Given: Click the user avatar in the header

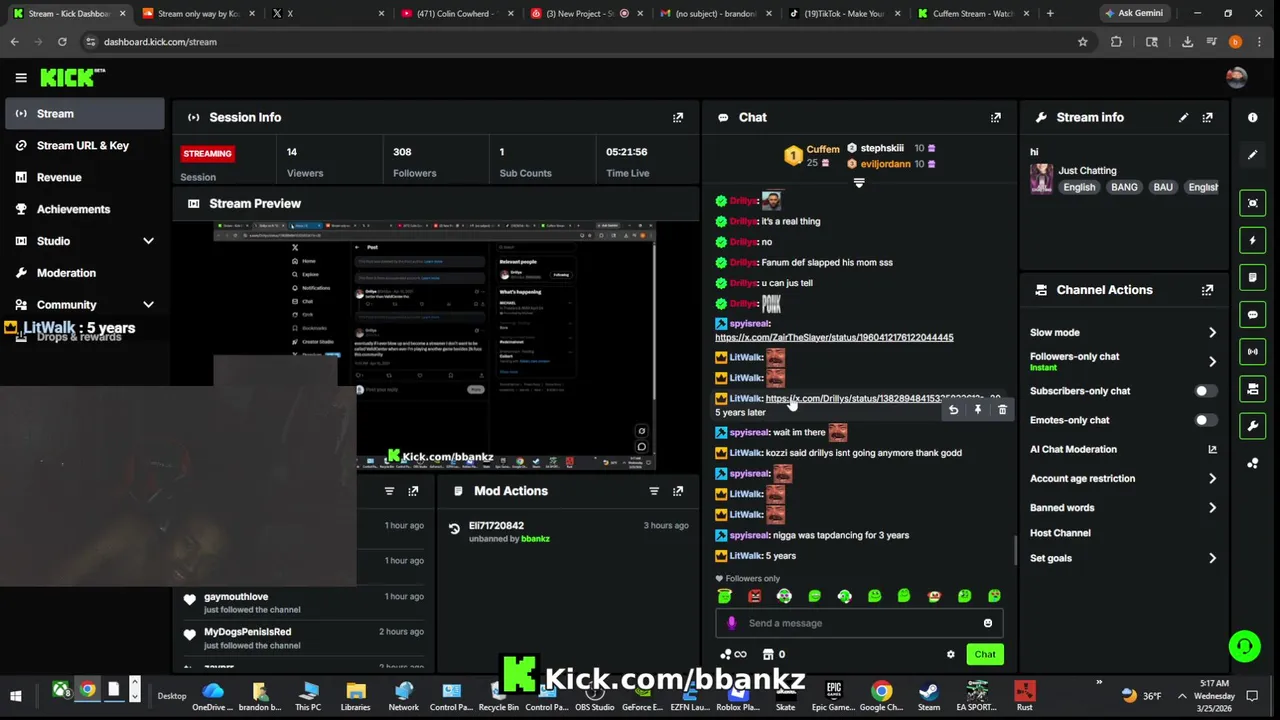Looking at the screenshot, I should [1236, 77].
